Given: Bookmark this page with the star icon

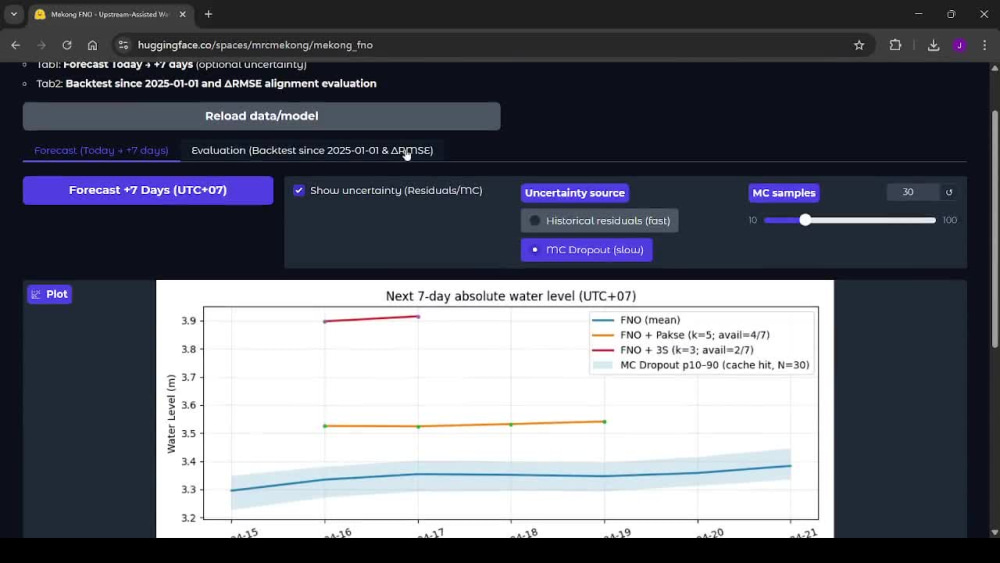Looking at the screenshot, I should click(859, 45).
